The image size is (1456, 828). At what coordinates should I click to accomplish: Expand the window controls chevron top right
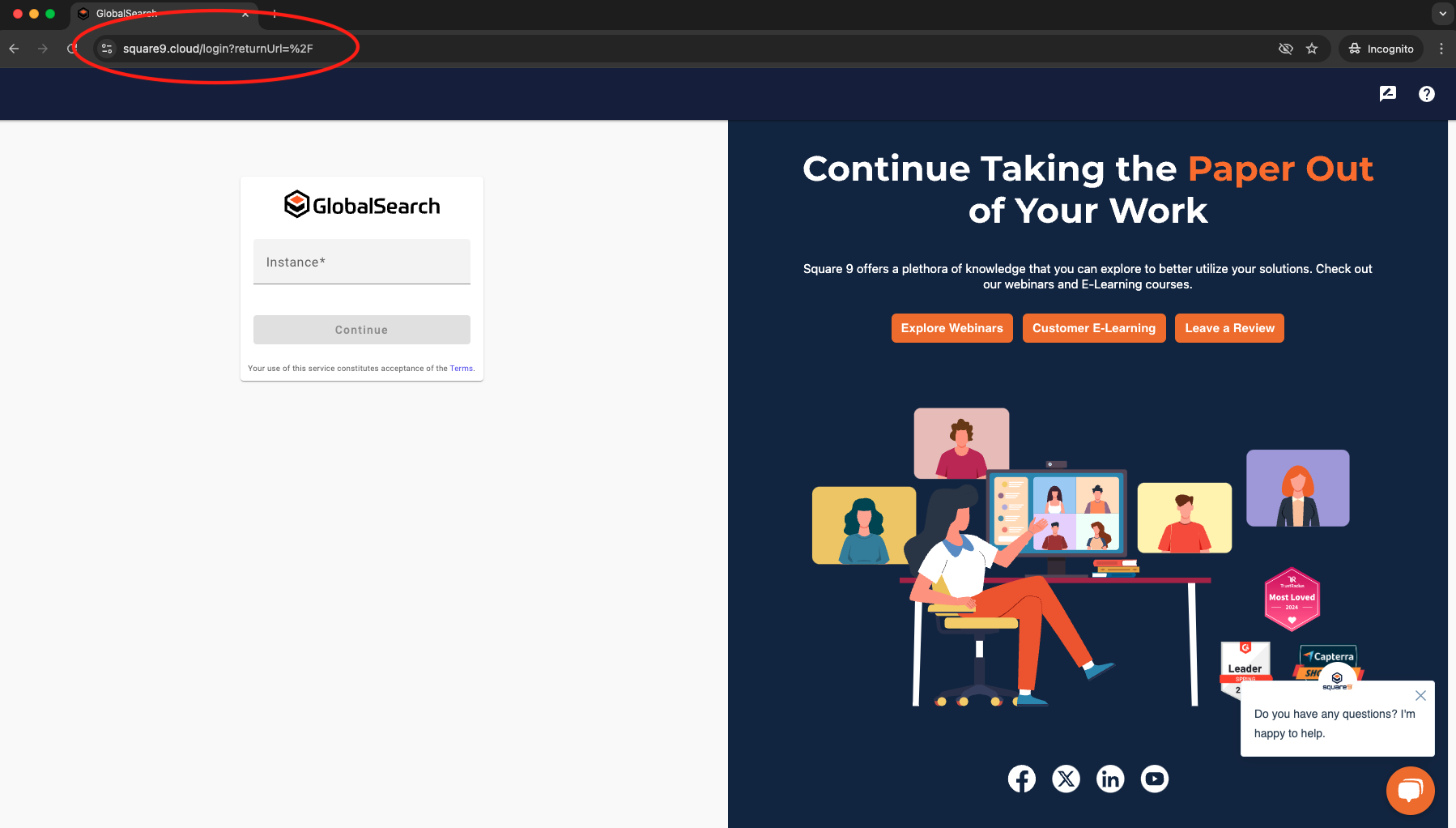pyautogui.click(x=1442, y=14)
